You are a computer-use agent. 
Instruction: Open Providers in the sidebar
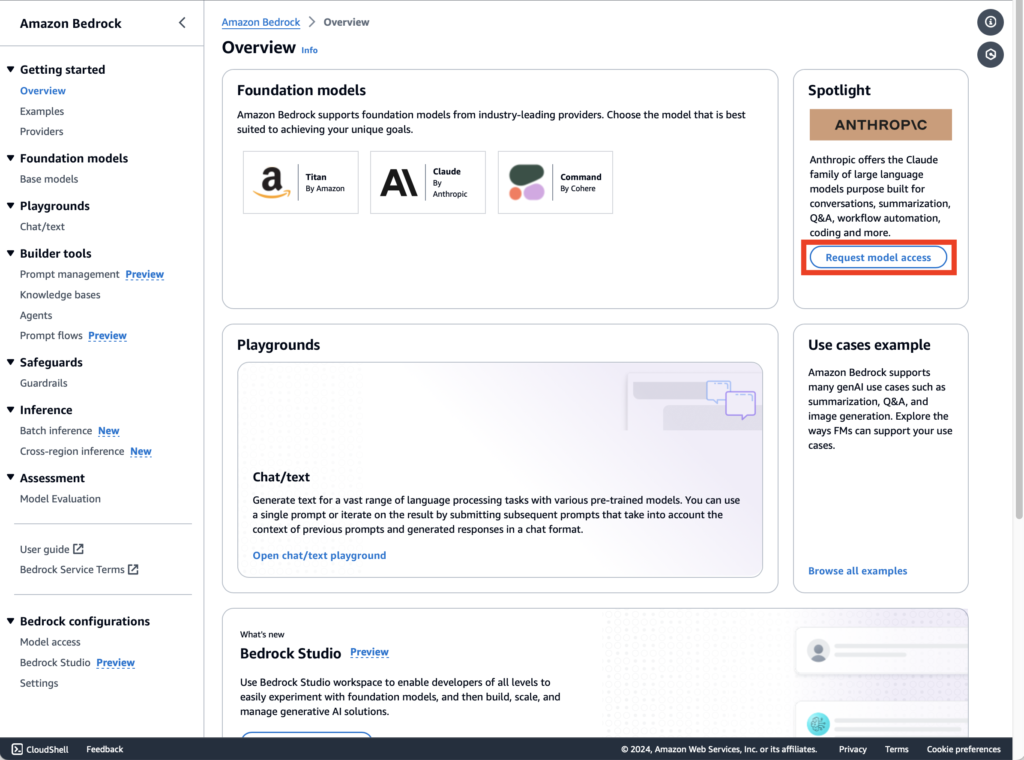(41, 131)
